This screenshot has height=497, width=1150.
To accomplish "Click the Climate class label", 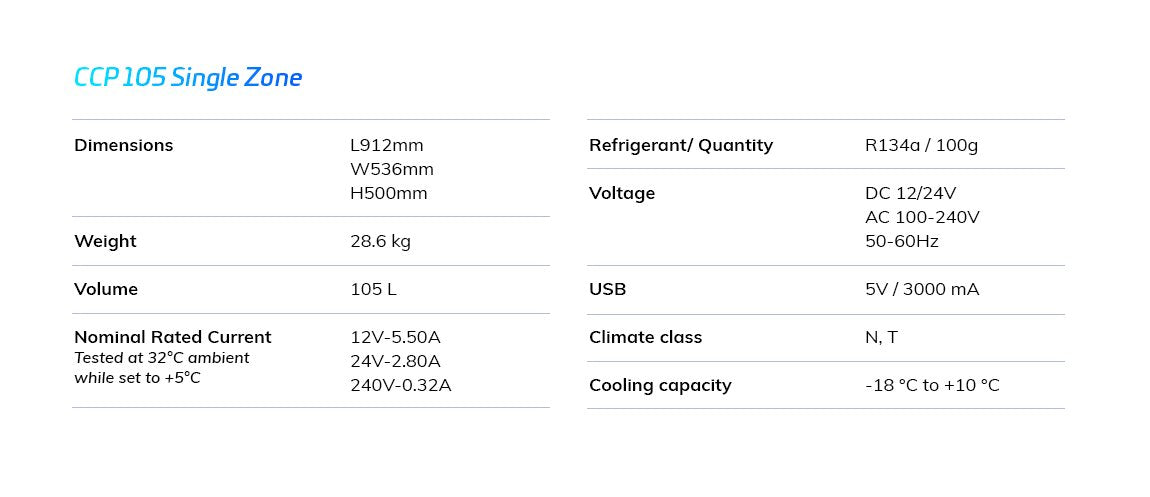I will pyautogui.click(x=645, y=337).
